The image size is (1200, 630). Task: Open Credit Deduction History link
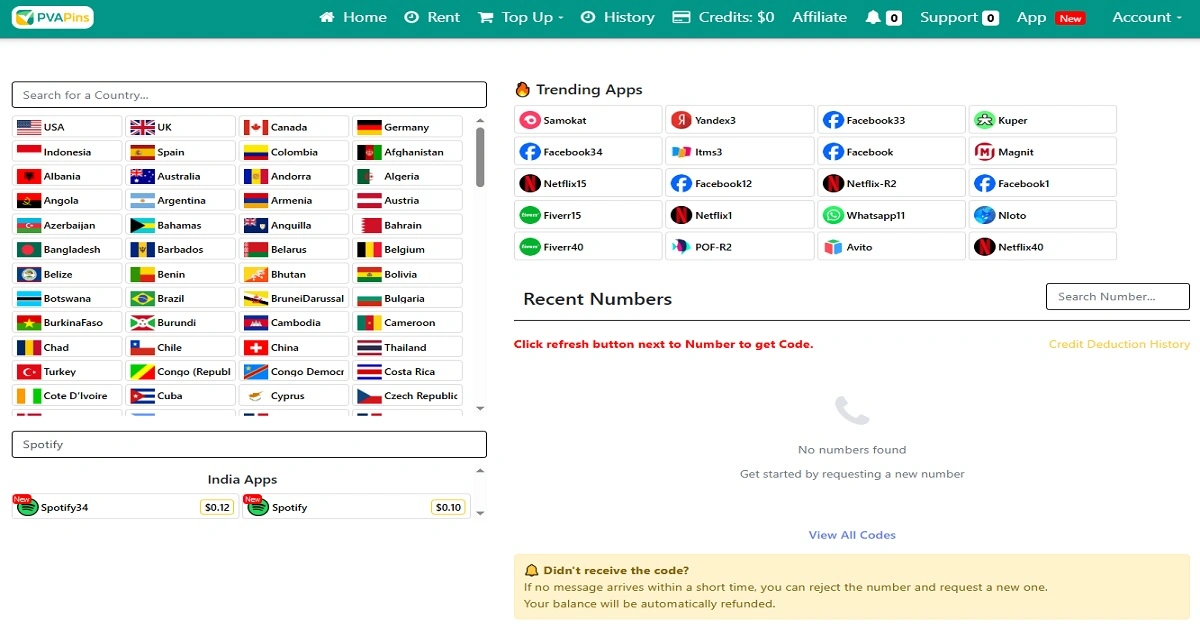(1119, 344)
